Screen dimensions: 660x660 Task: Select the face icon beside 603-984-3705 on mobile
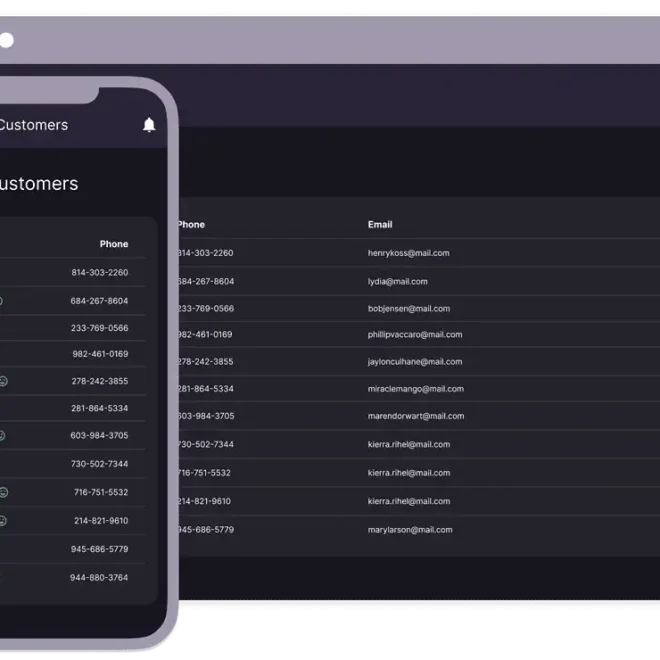coord(2,436)
